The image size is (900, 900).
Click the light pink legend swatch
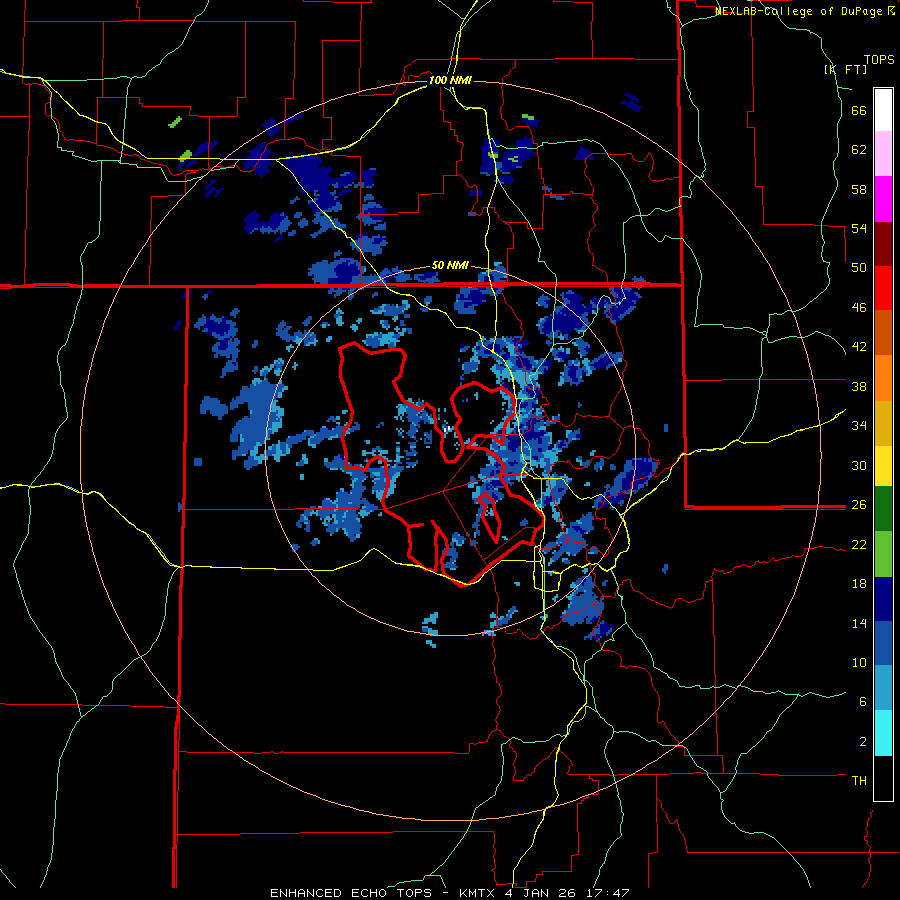883,154
